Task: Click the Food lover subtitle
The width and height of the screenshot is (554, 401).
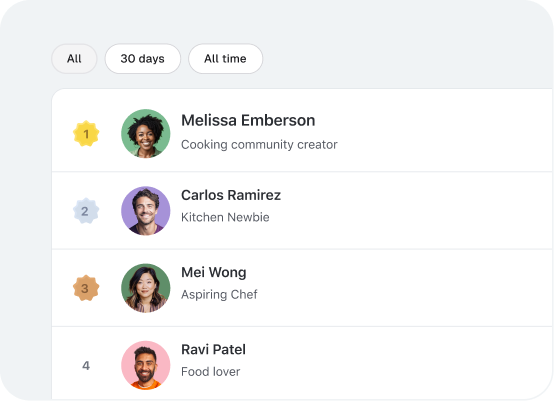Action: (211, 372)
